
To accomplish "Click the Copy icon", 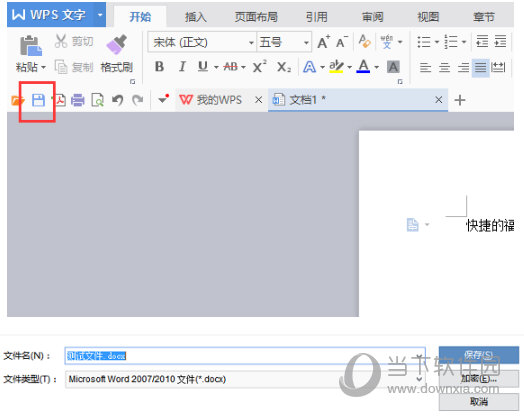I will point(61,67).
